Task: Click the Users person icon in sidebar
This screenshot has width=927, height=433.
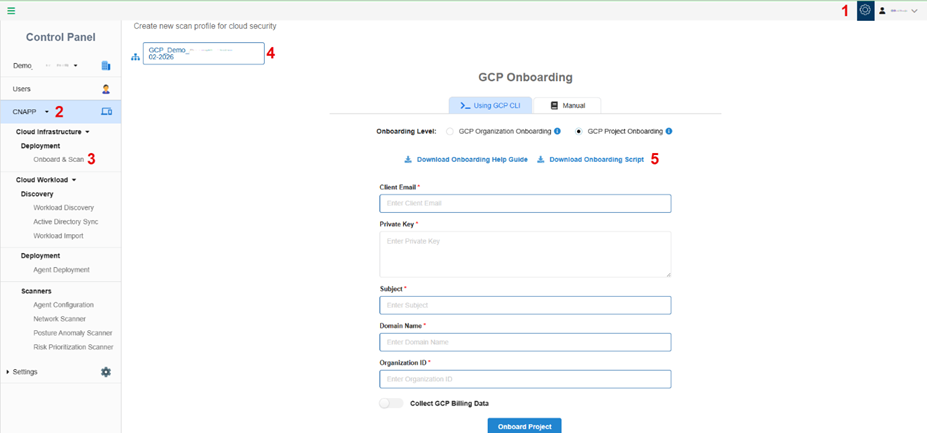Action: 106,89
